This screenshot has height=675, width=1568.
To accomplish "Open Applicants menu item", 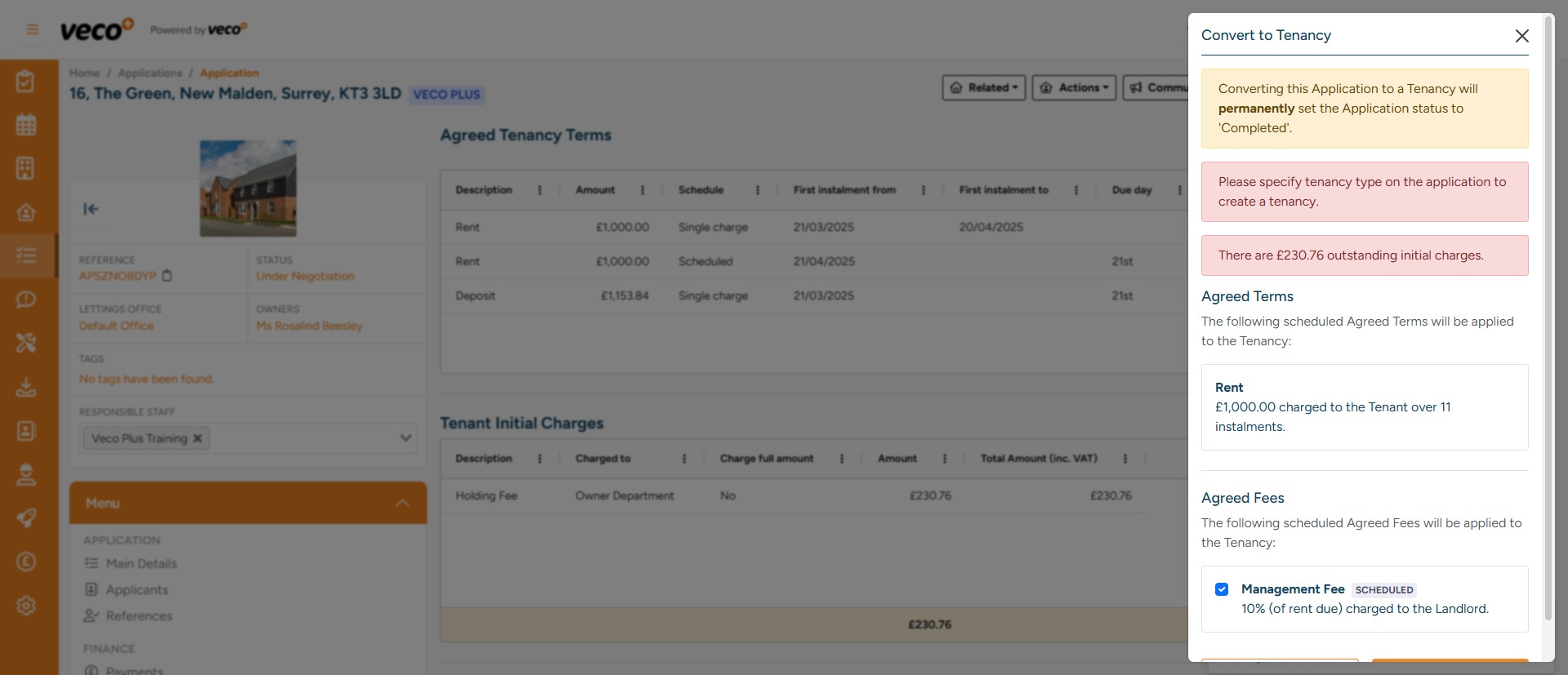I will point(137,589).
